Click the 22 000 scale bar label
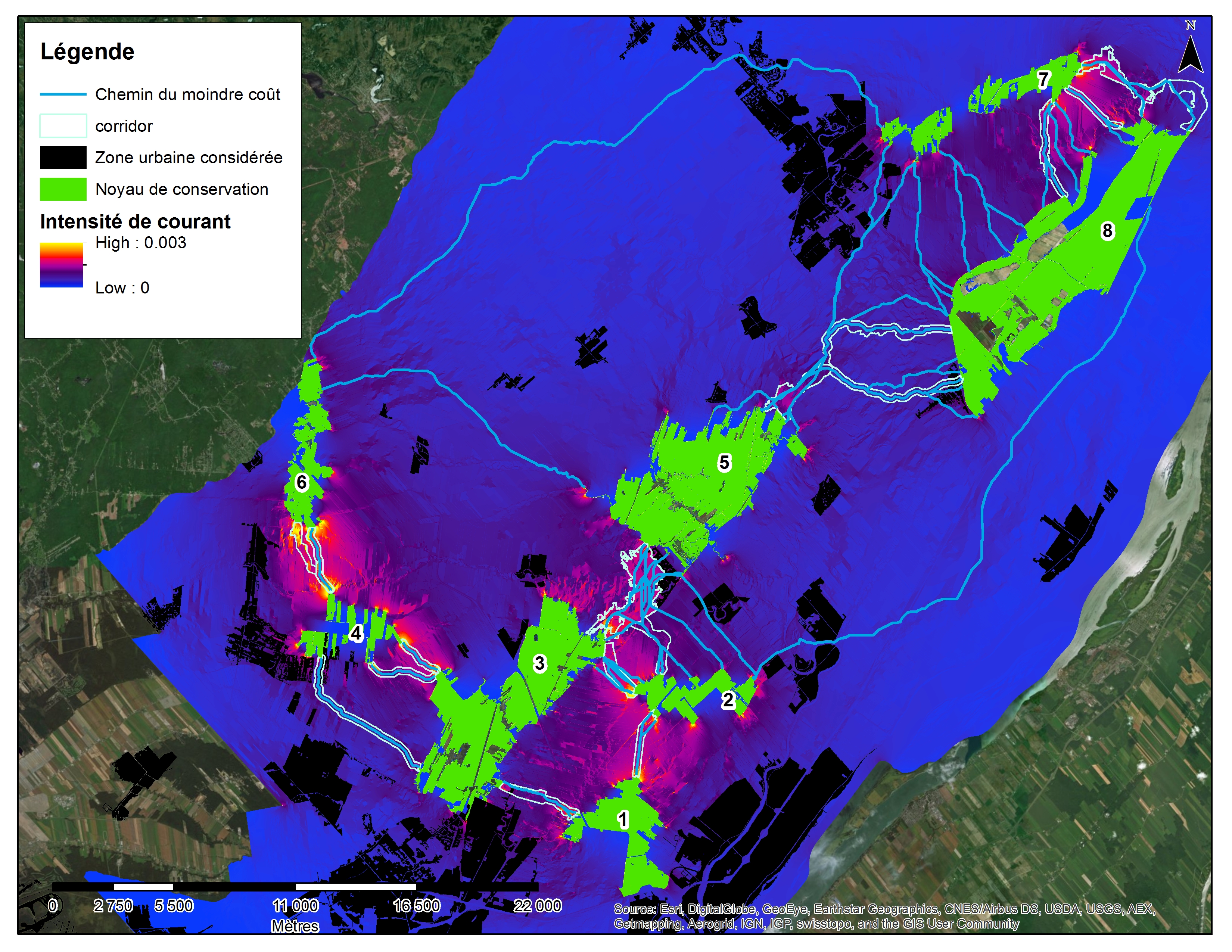The width and height of the screenshot is (1232, 952). click(537, 906)
